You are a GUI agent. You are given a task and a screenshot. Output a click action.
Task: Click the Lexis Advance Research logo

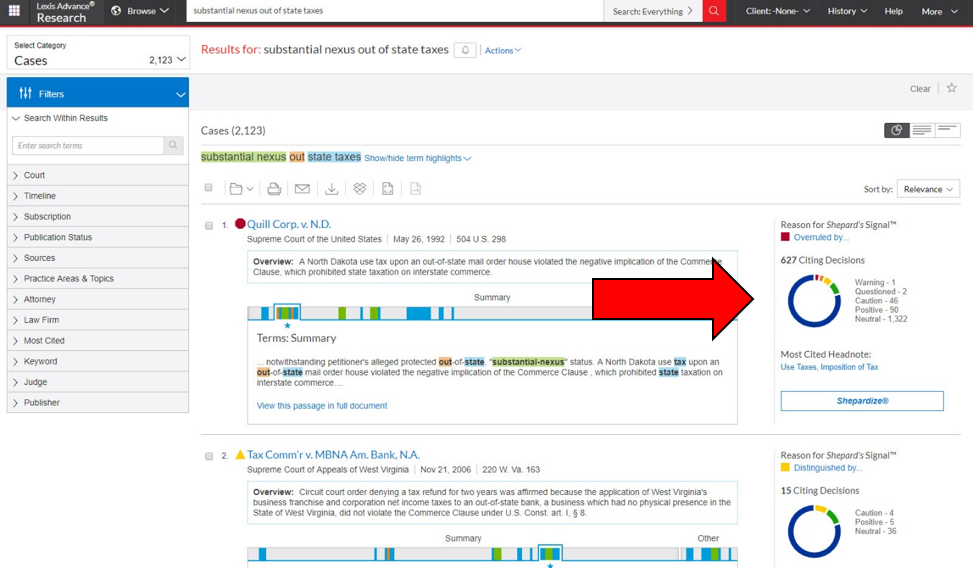pos(65,11)
